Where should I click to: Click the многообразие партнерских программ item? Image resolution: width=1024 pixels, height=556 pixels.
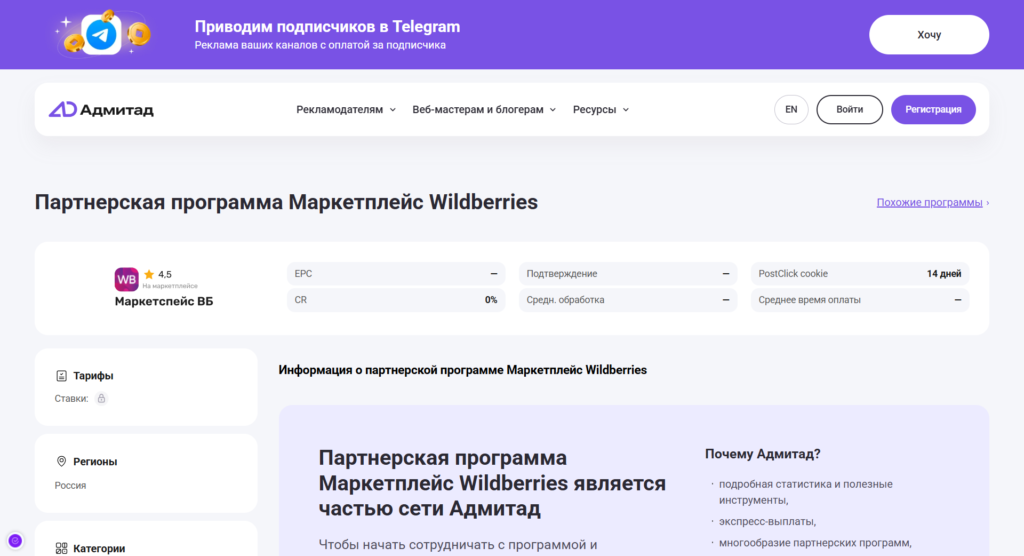(816, 543)
